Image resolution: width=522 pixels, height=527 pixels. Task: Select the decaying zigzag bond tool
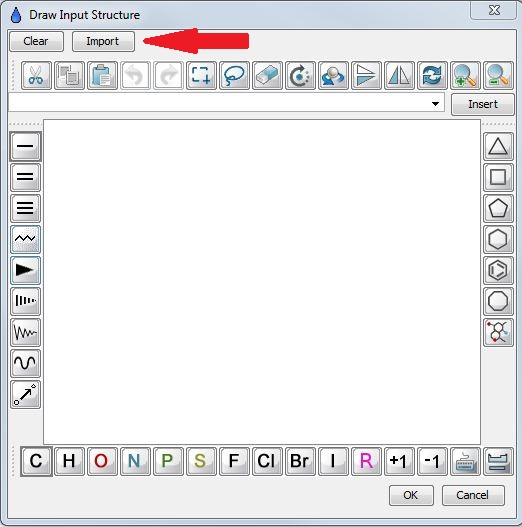pos(26,332)
